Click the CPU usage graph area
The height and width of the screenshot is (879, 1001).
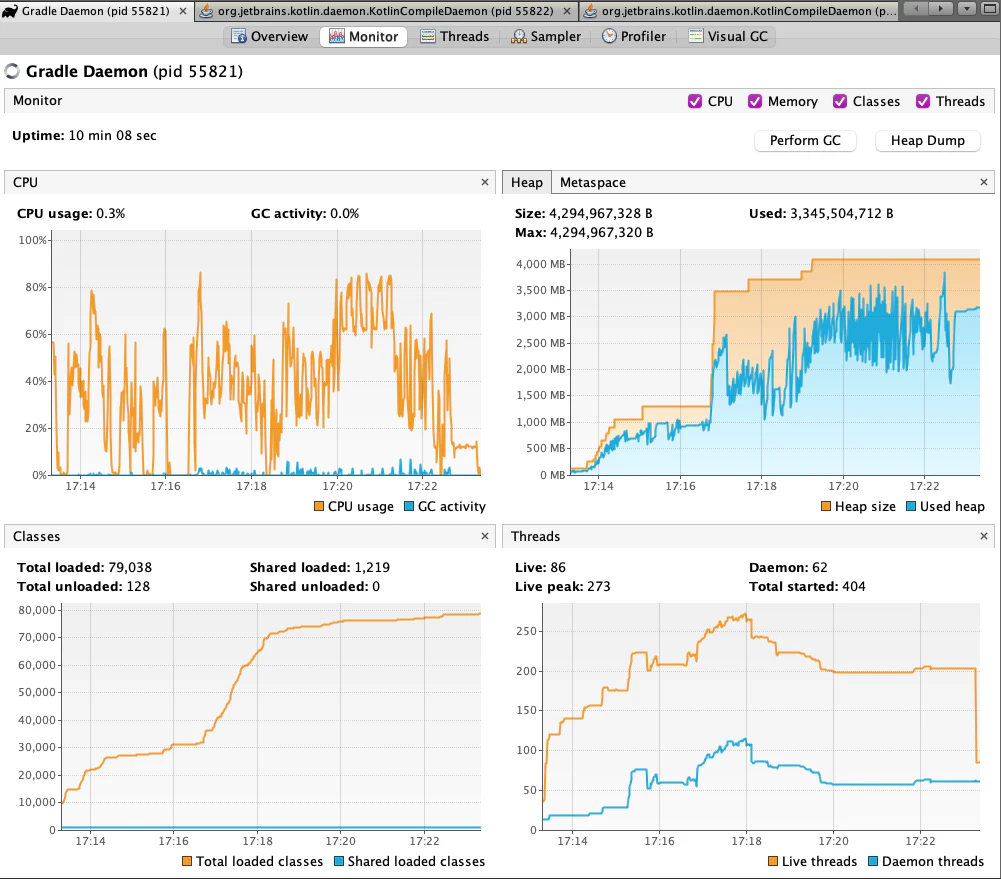266,352
